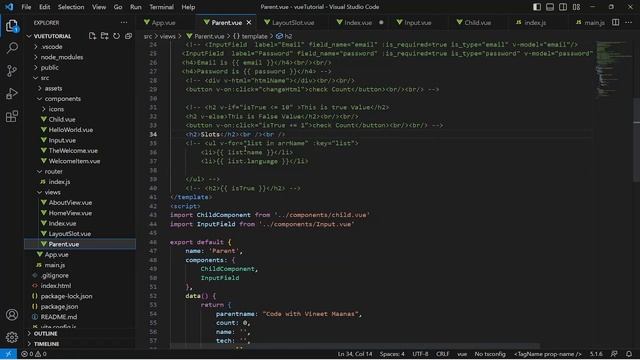Open the Source Control view
This screenshot has width=640, height=360.
[x=12, y=71]
